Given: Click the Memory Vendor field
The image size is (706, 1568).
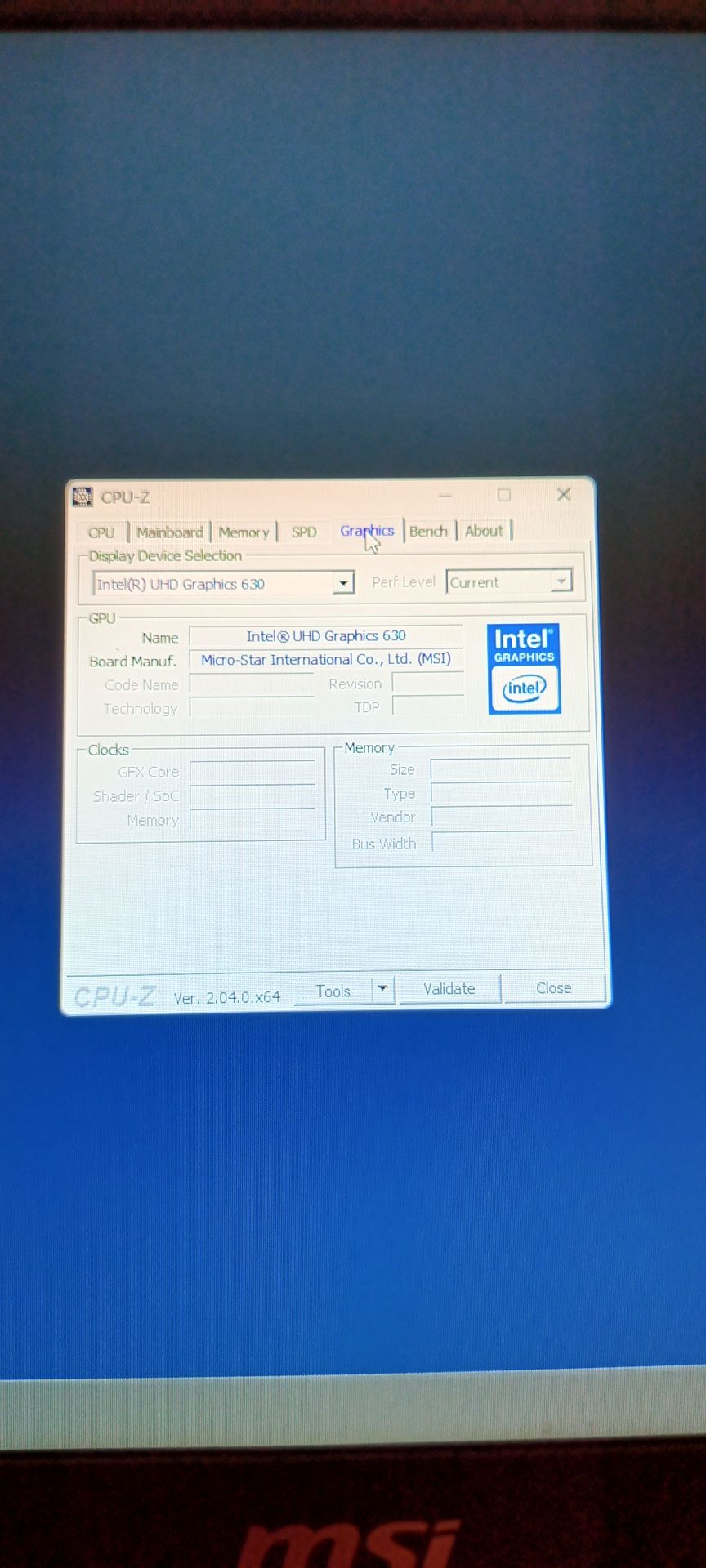Looking at the screenshot, I should coord(502,817).
